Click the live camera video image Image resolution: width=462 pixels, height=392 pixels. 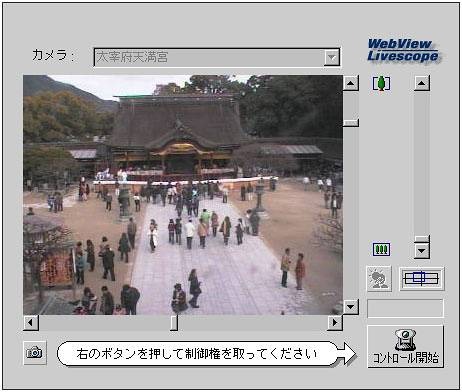click(x=183, y=195)
